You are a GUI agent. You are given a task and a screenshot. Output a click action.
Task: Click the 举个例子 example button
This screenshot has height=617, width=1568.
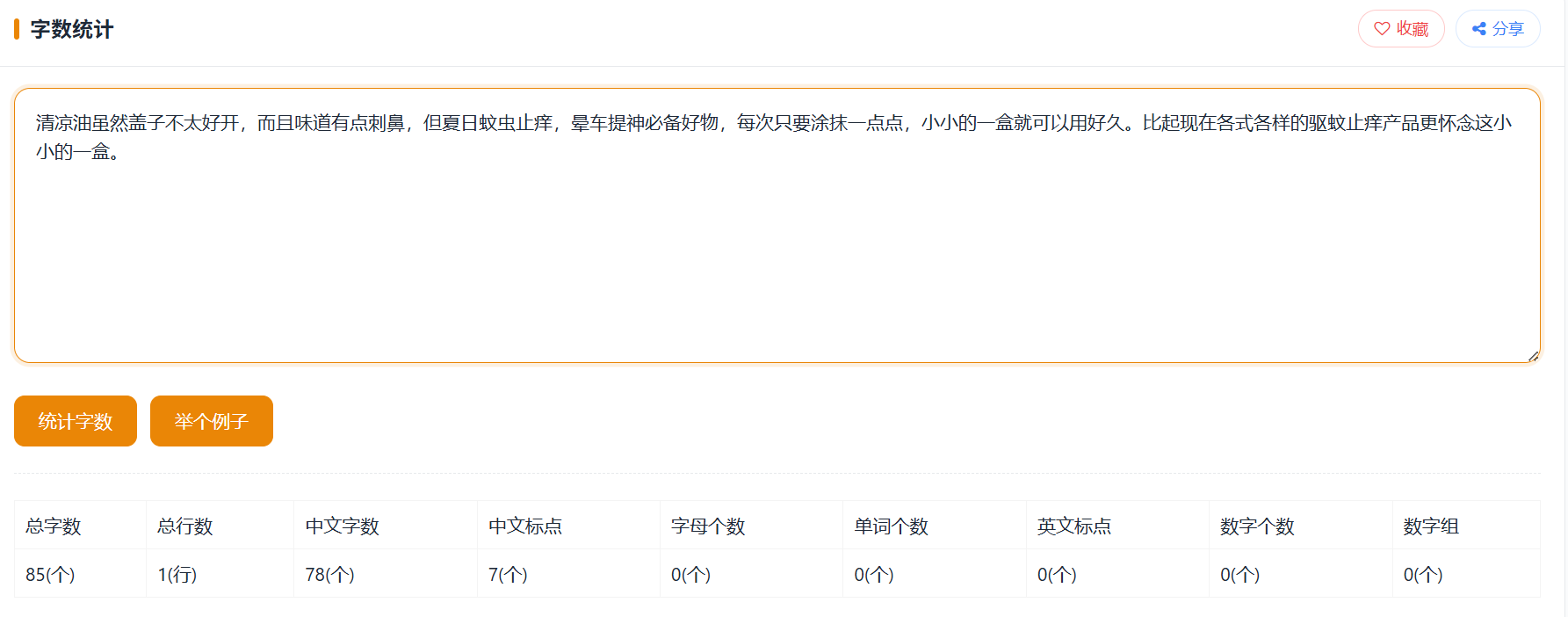(212, 421)
